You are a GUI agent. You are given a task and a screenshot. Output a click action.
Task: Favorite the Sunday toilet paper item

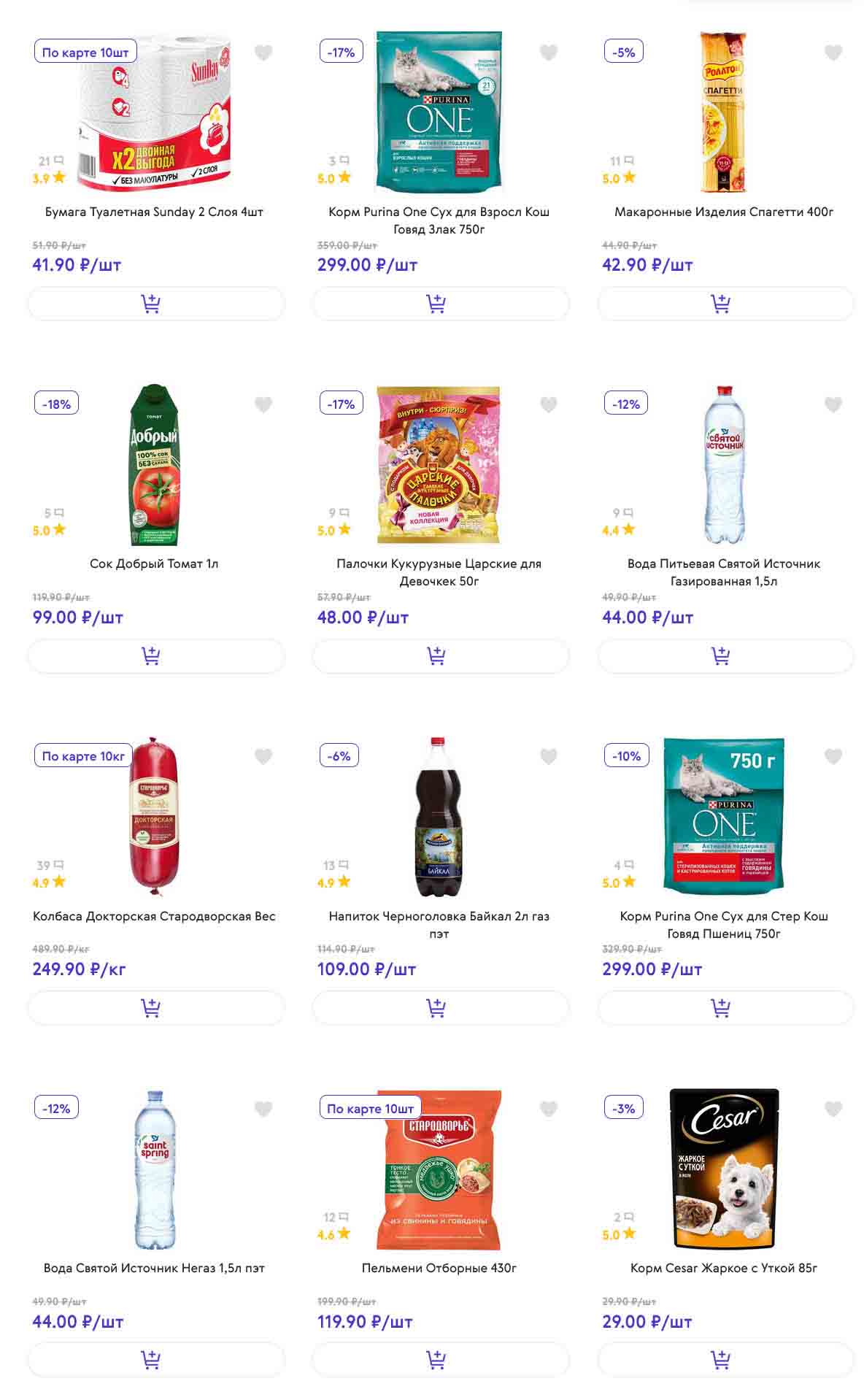[x=263, y=53]
